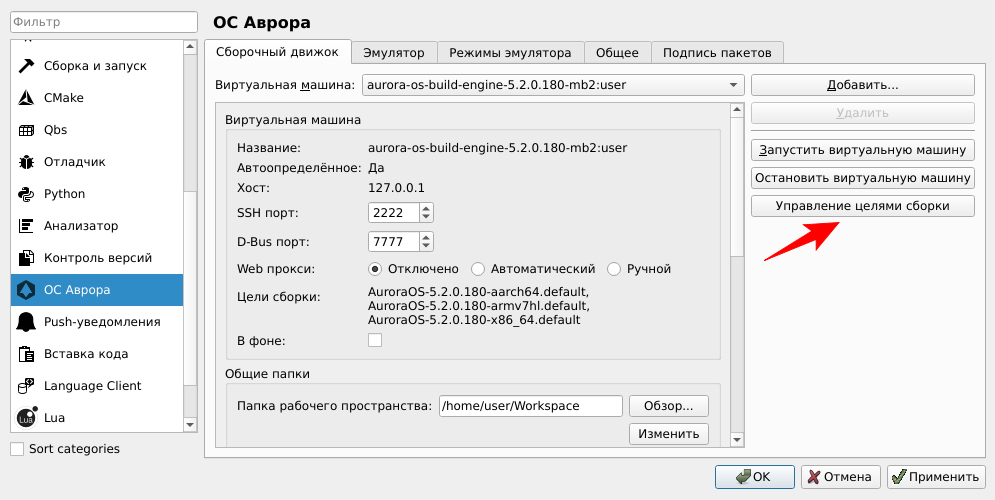Click the hammer icon for Сборка и запуск
This screenshot has height=500, width=995.
27,66
